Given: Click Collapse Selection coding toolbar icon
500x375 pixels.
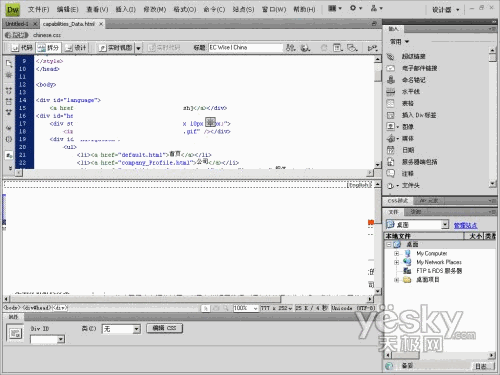Looking at the screenshot, I should pyautogui.click(x=9, y=101).
